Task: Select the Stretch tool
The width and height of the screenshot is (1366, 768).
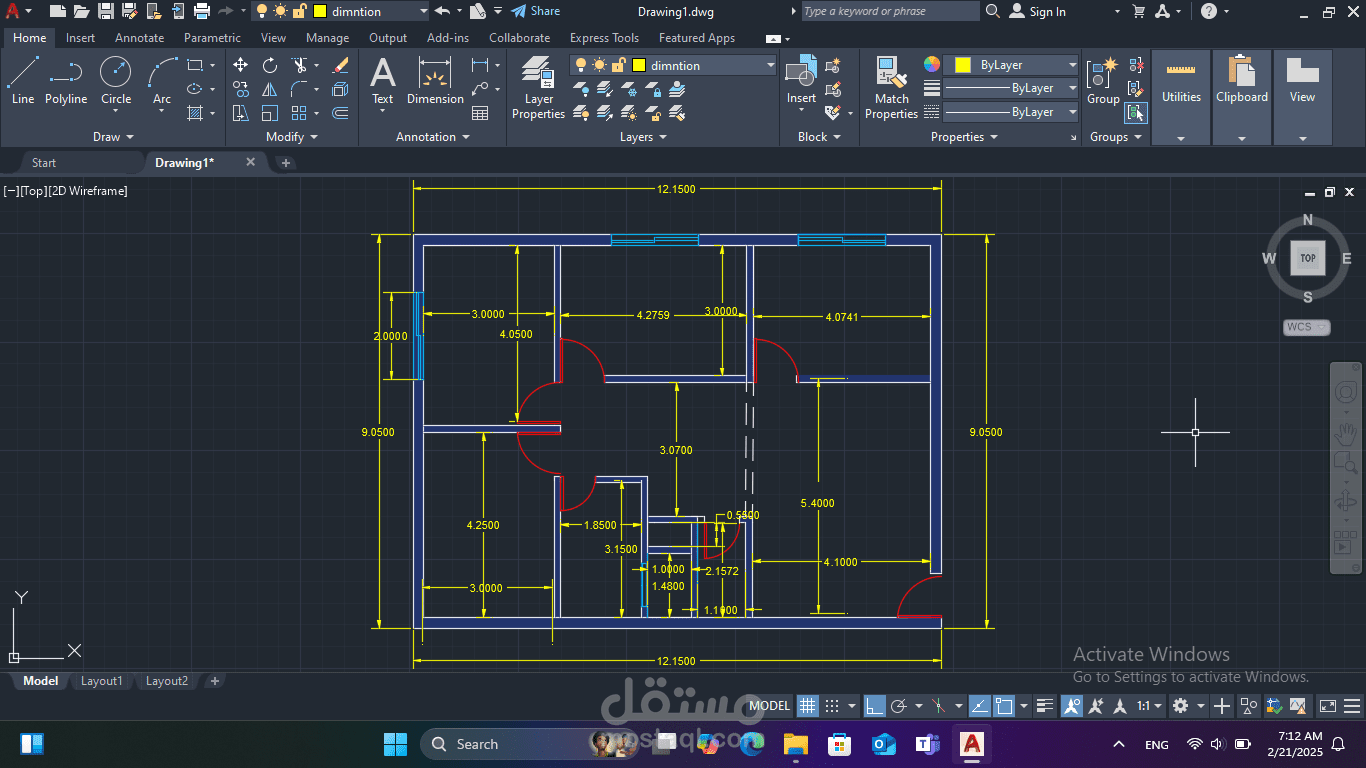Action: (241, 113)
